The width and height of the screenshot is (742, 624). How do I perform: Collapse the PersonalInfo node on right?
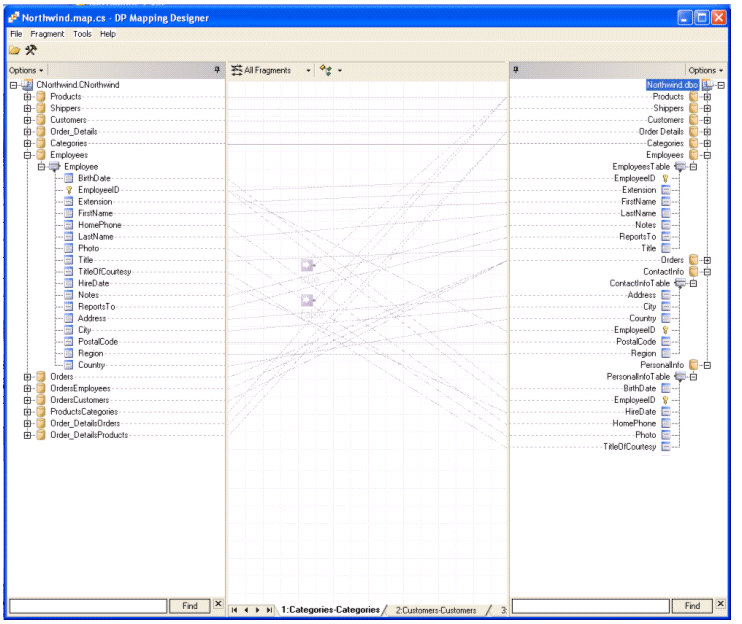click(707, 365)
